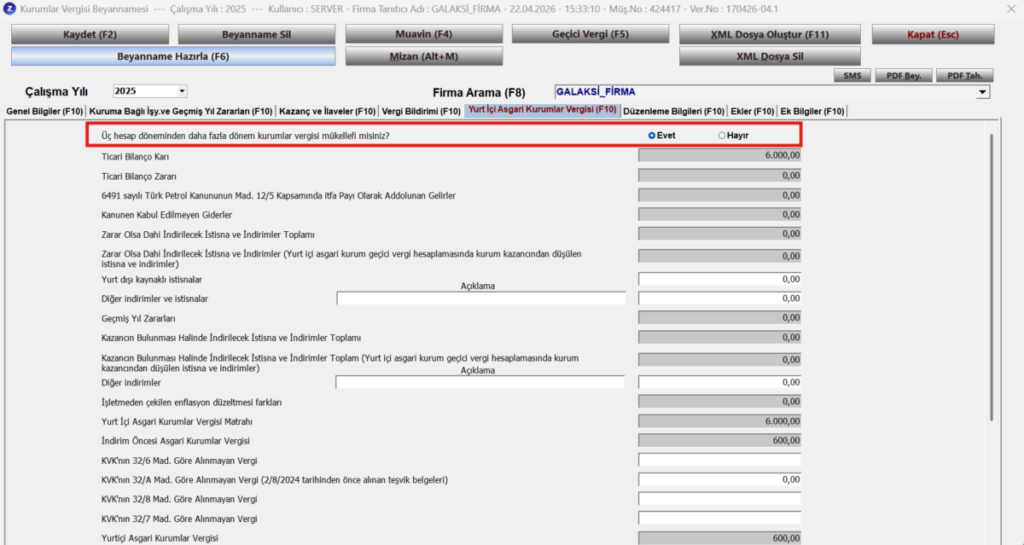This screenshot has height=545, width=1024.
Task: Open Mizan (Alt+M)
Action: click(x=424, y=57)
